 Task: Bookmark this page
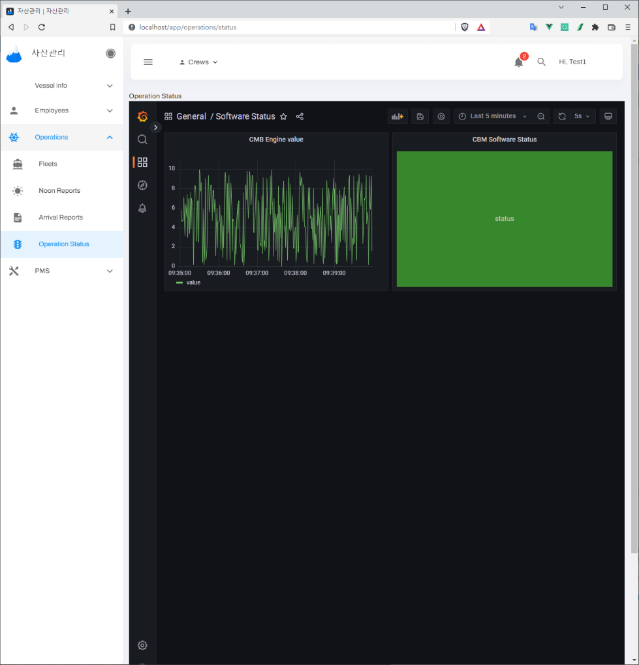(x=112, y=27)
